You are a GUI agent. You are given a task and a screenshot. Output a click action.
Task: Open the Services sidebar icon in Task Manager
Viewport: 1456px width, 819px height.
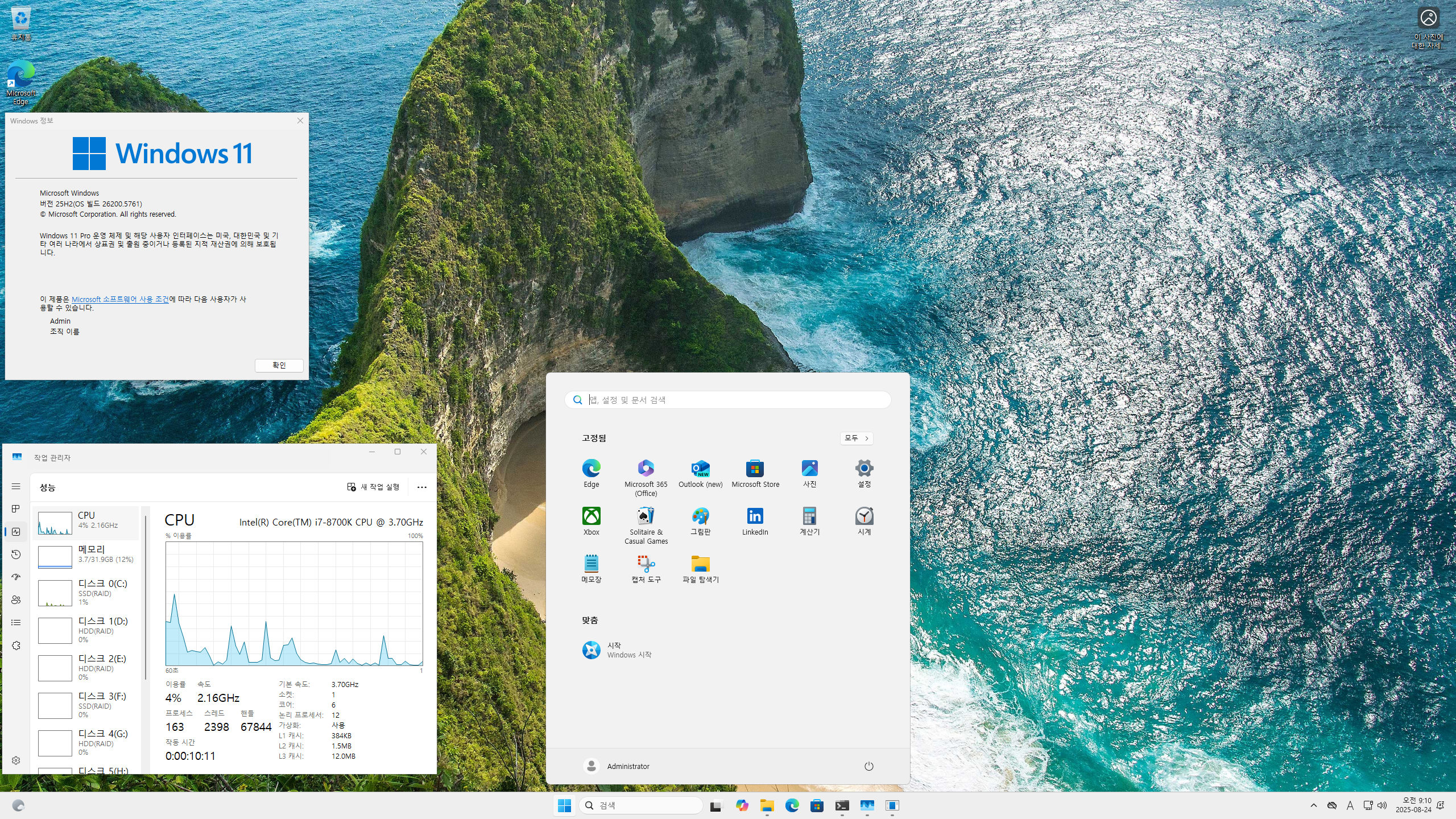click(16, 646)
